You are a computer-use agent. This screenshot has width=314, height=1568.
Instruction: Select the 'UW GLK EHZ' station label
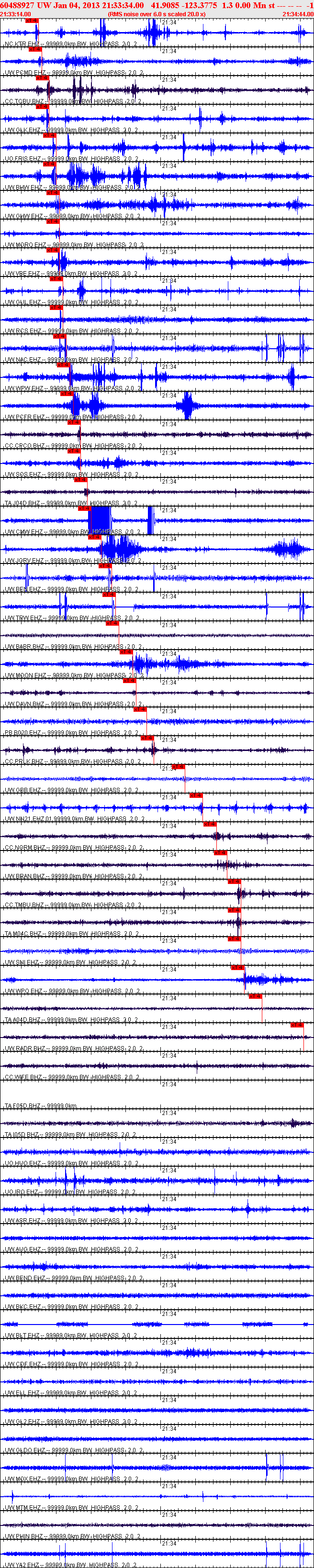click(22, 130)
